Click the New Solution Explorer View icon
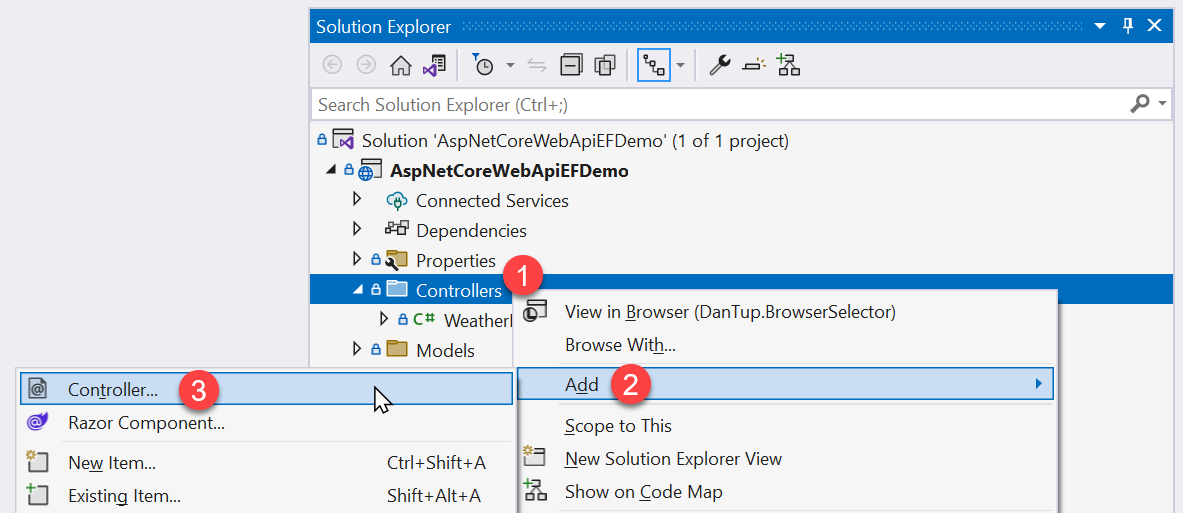The image size is (1183, 513). point(536,457)
